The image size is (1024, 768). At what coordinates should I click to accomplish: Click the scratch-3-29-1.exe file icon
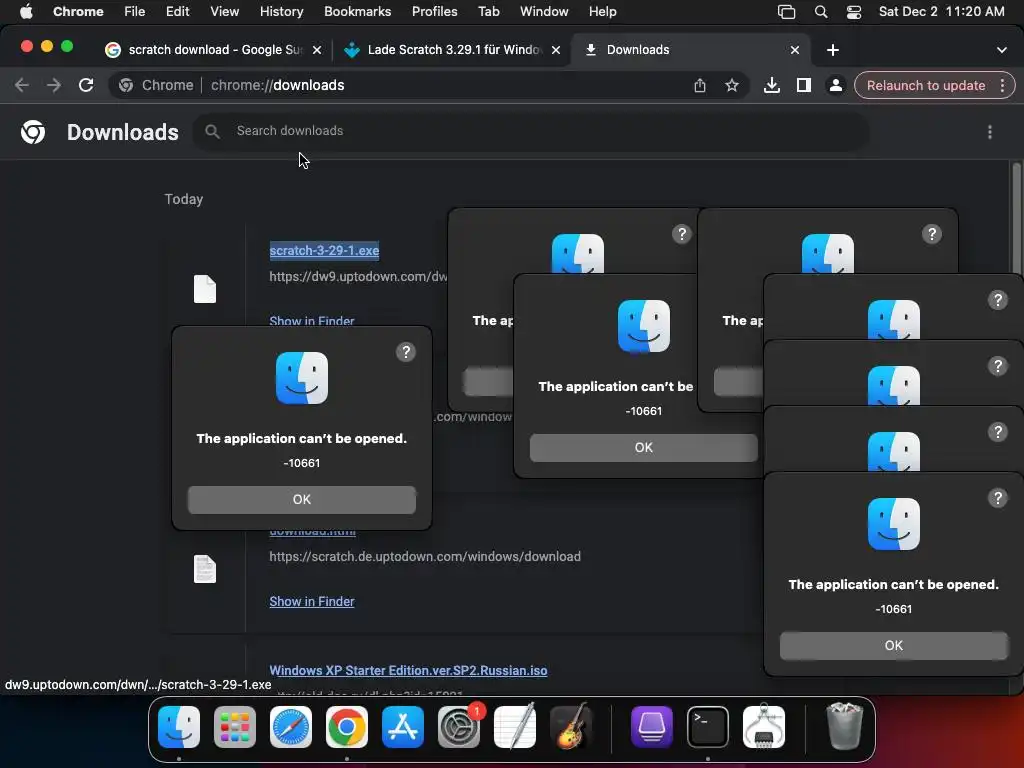coord(204,289)
